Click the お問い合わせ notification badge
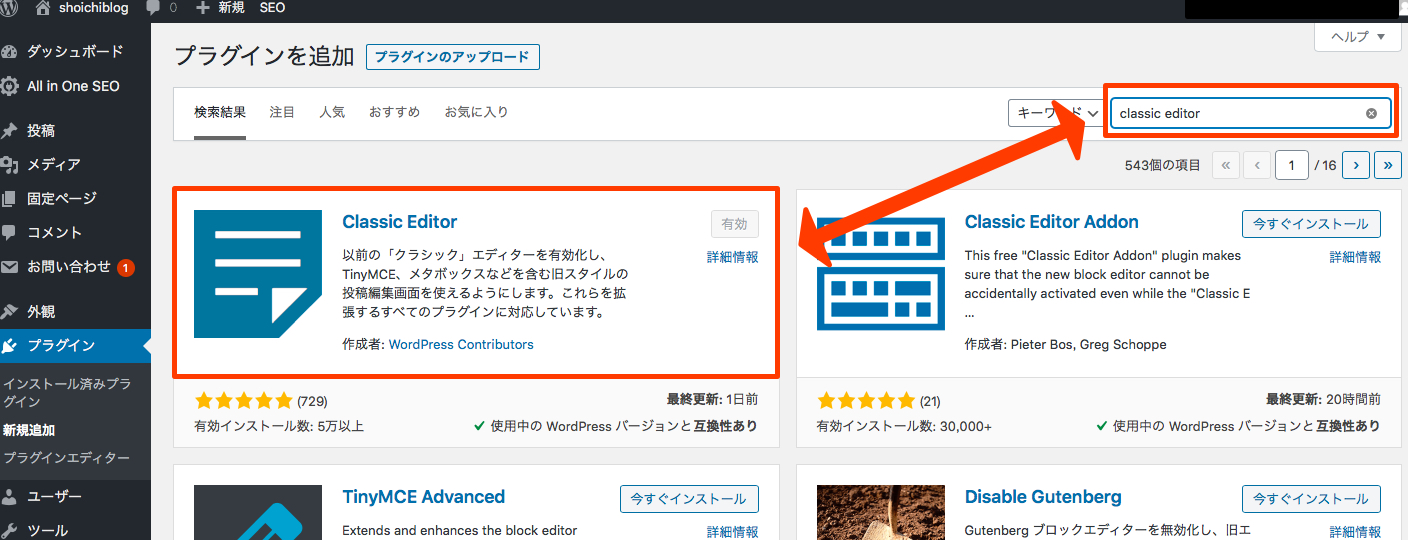The width and height of the screenshot is (1408, 540). pyautogui.click(x=126, y=268)
